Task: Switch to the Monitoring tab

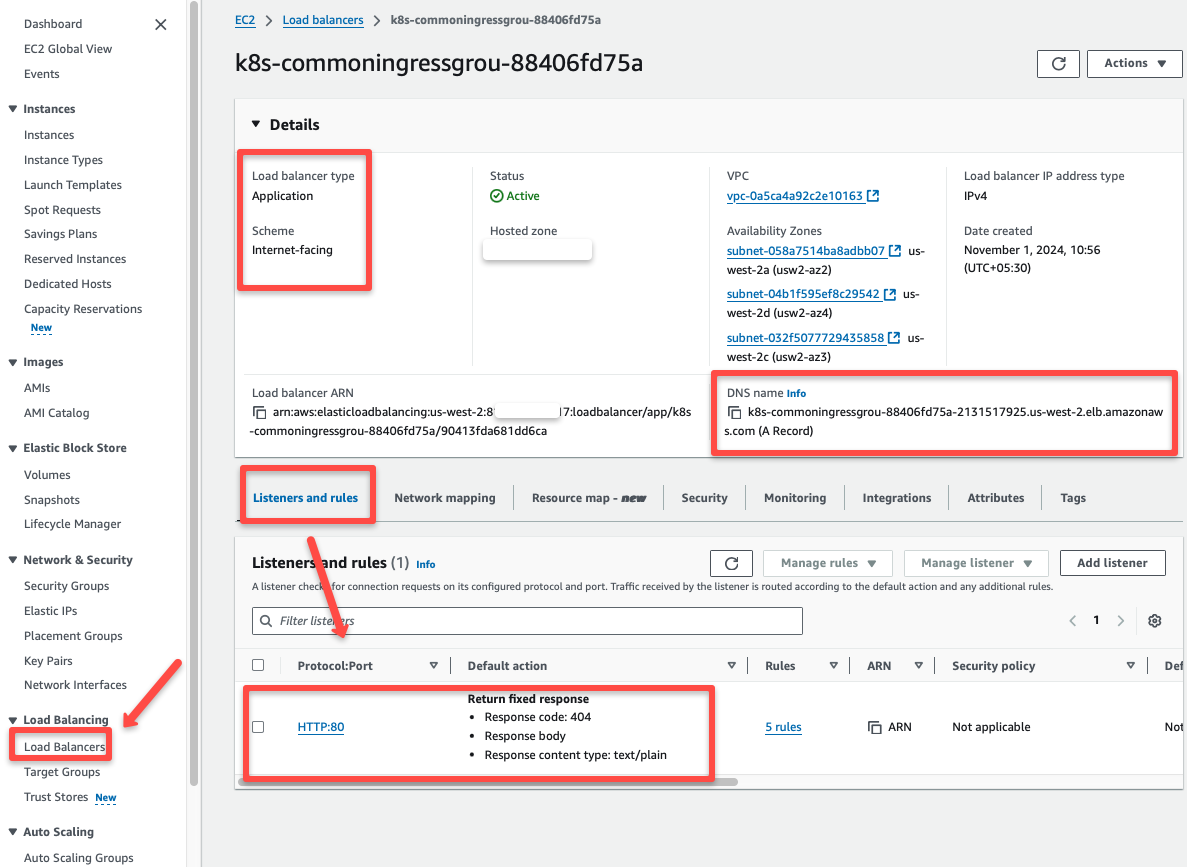Action: point(794,497)
